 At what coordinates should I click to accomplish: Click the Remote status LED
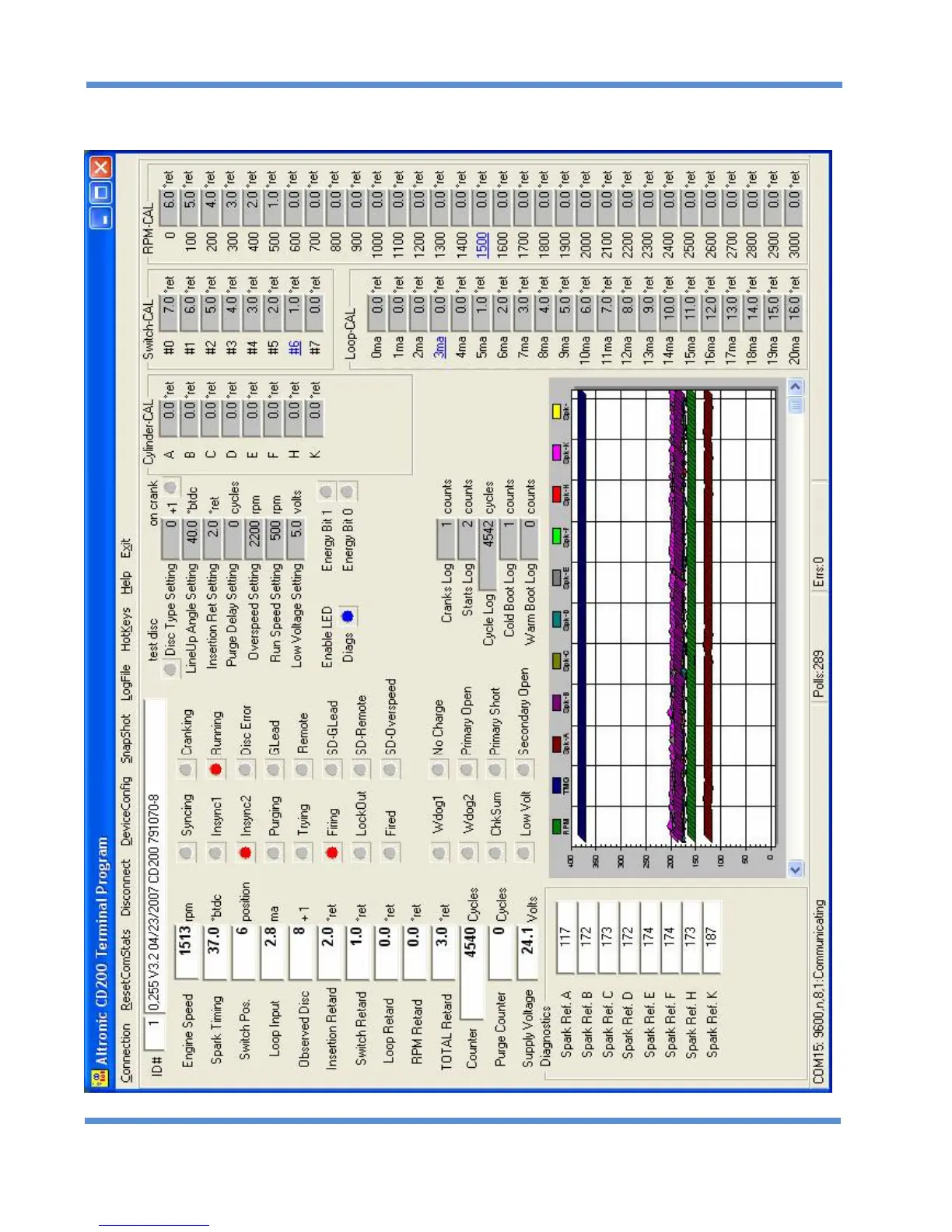303,769
